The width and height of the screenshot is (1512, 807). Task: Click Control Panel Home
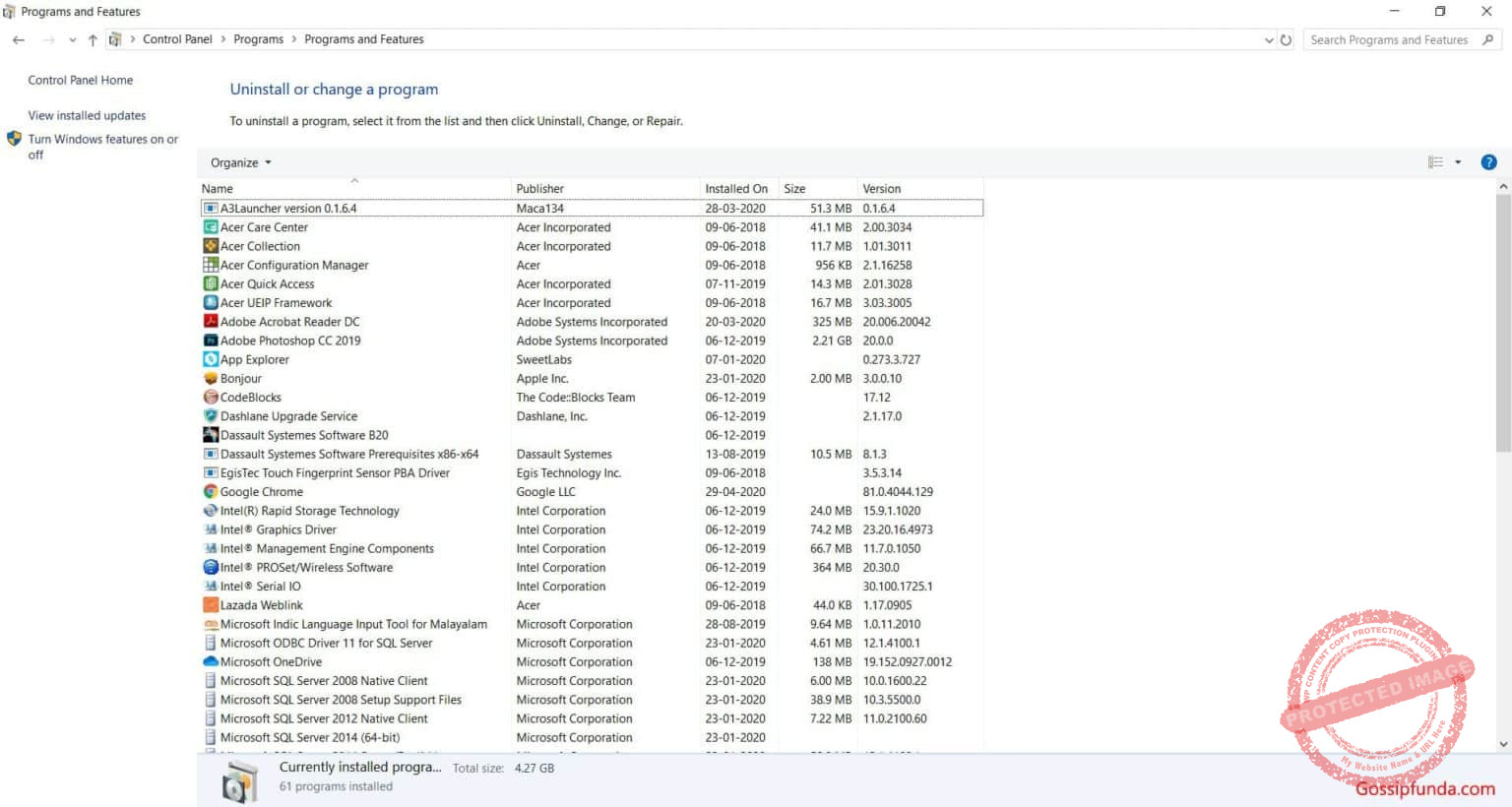(81, 80)
